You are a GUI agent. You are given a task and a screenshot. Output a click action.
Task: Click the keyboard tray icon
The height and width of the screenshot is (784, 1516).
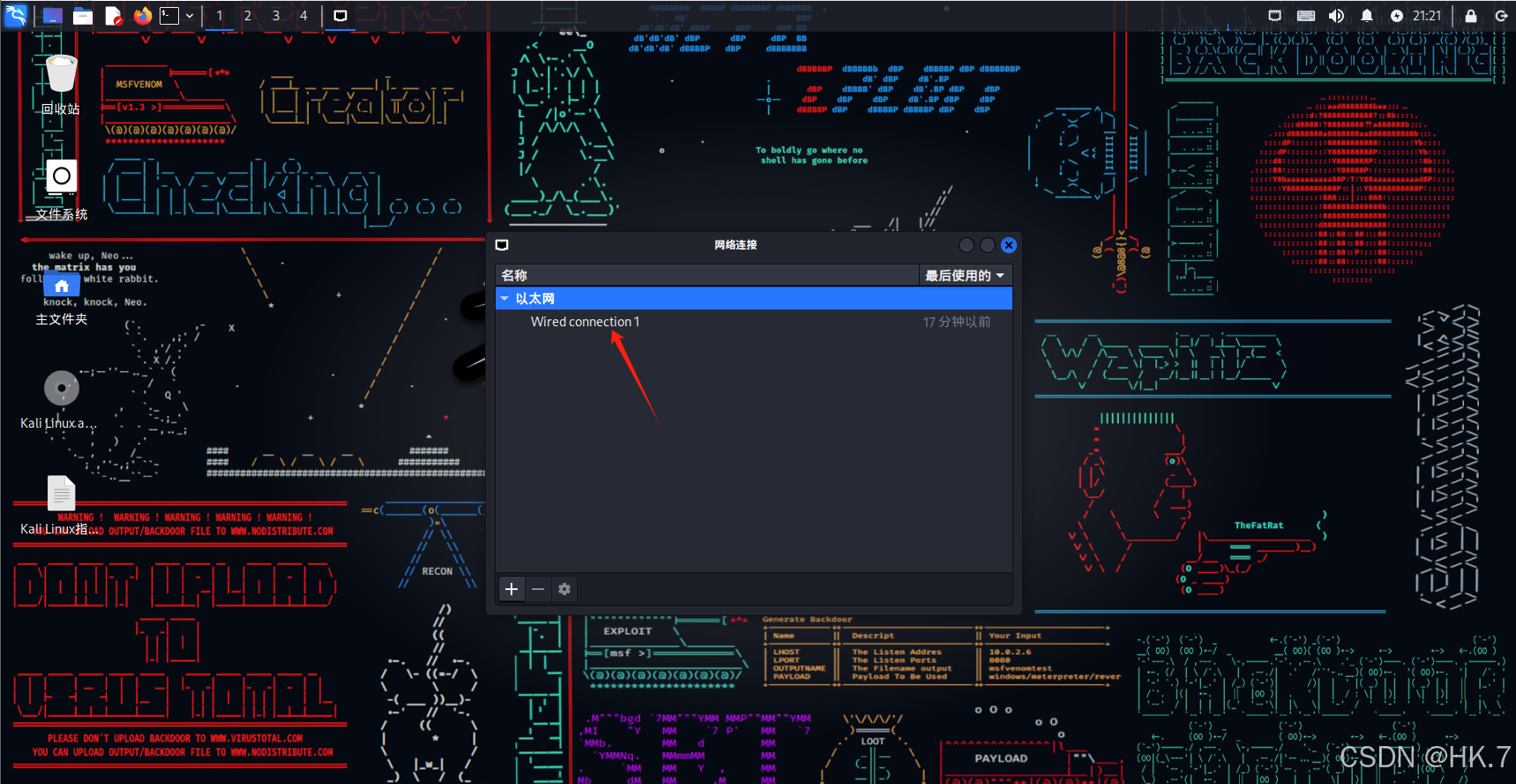click(x=1306, y=16)
